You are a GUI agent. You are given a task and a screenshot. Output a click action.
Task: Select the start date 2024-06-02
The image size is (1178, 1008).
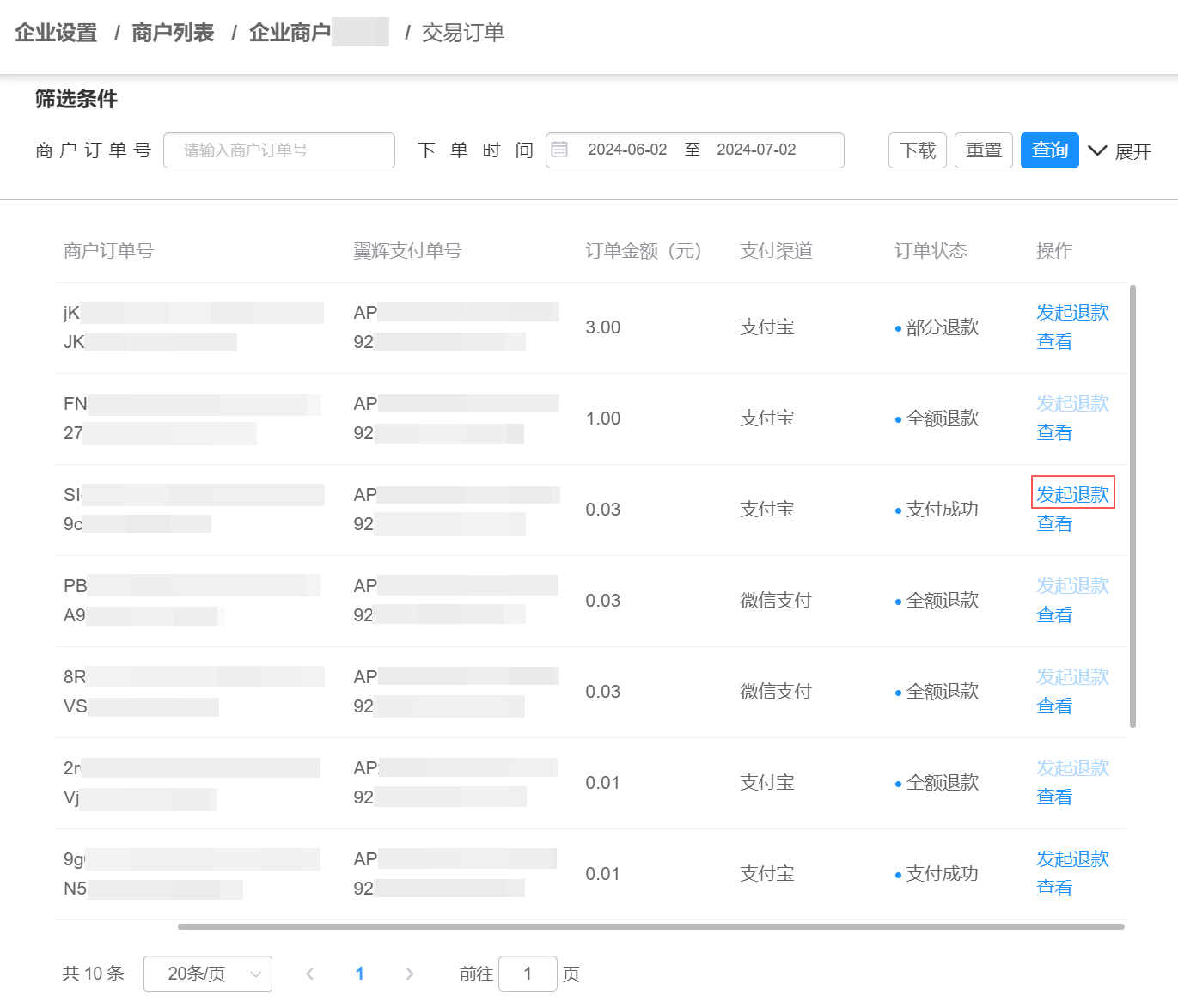coord(628,150)
